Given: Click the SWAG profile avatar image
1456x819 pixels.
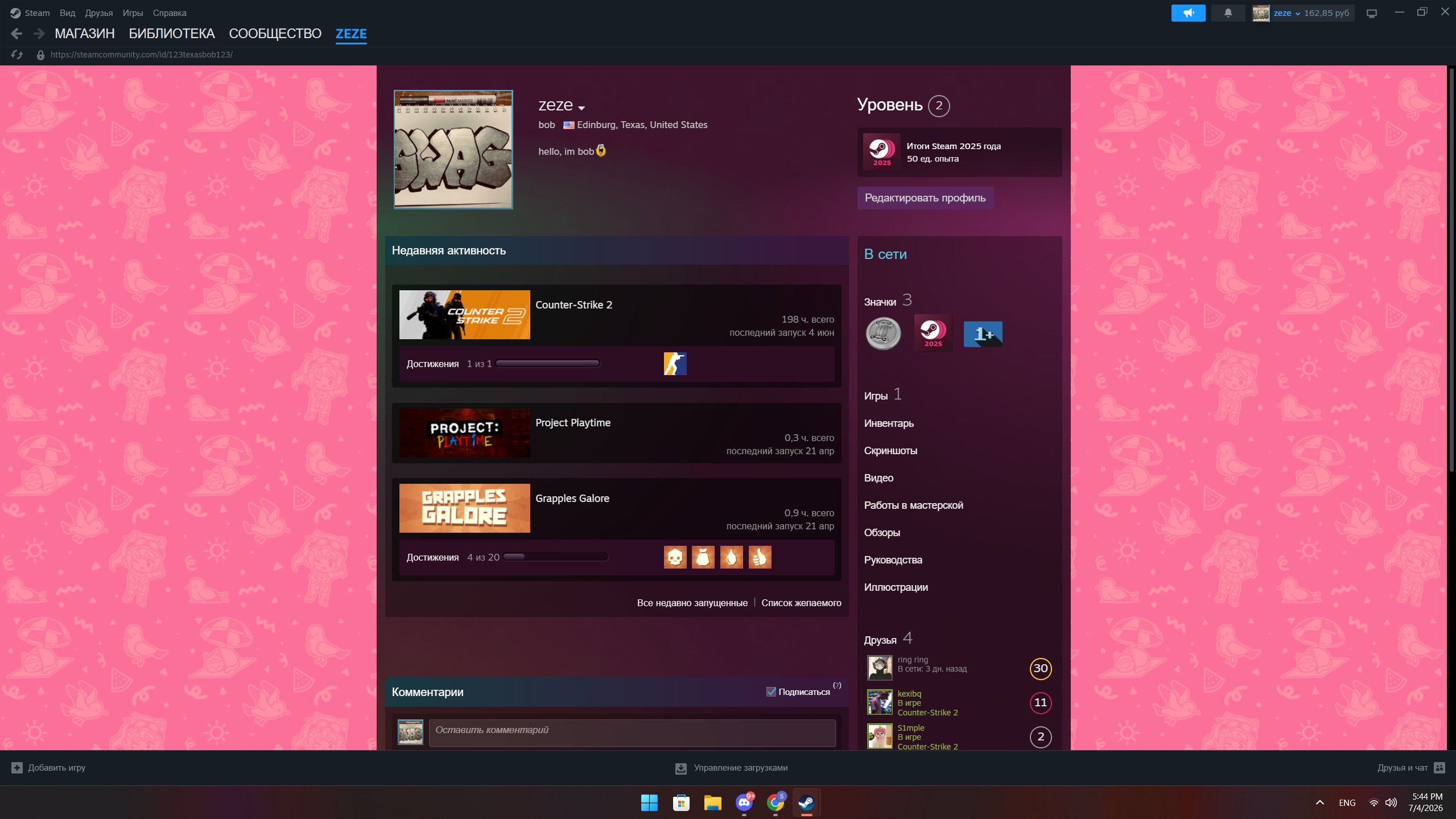Looking at the screenshot, I should (x=453, y=149).
